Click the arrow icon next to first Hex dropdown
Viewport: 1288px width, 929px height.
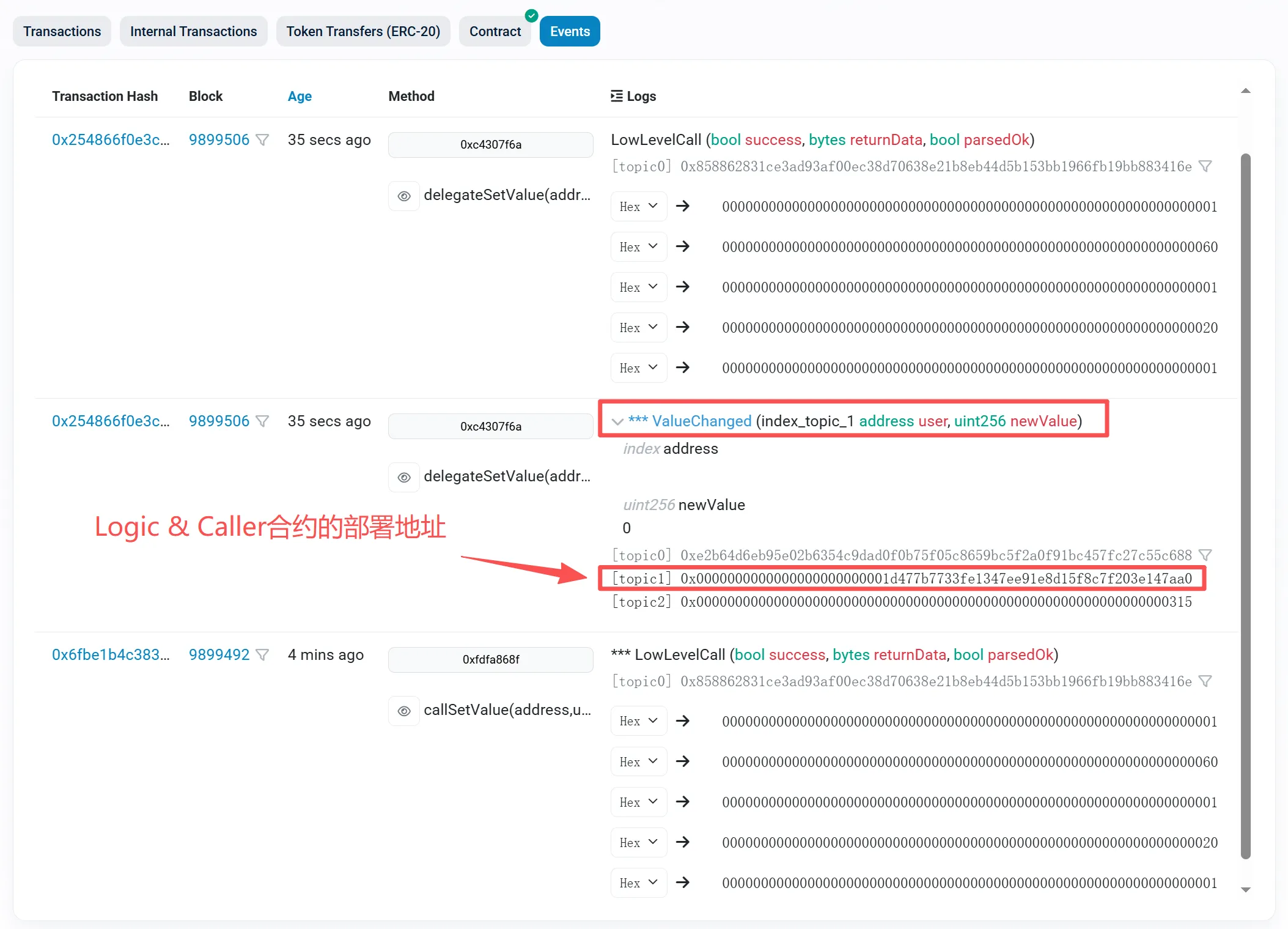[683, 206]
